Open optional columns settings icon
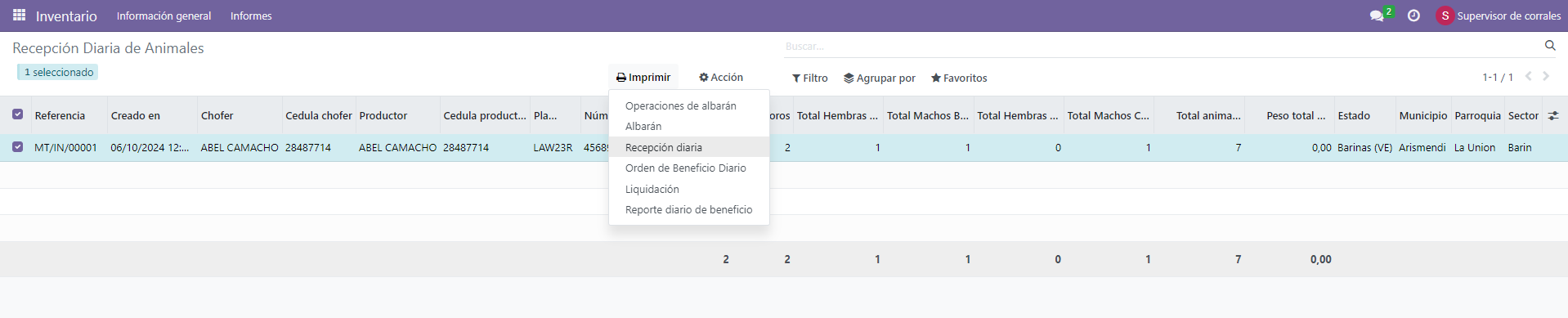 coord(1553,115)
